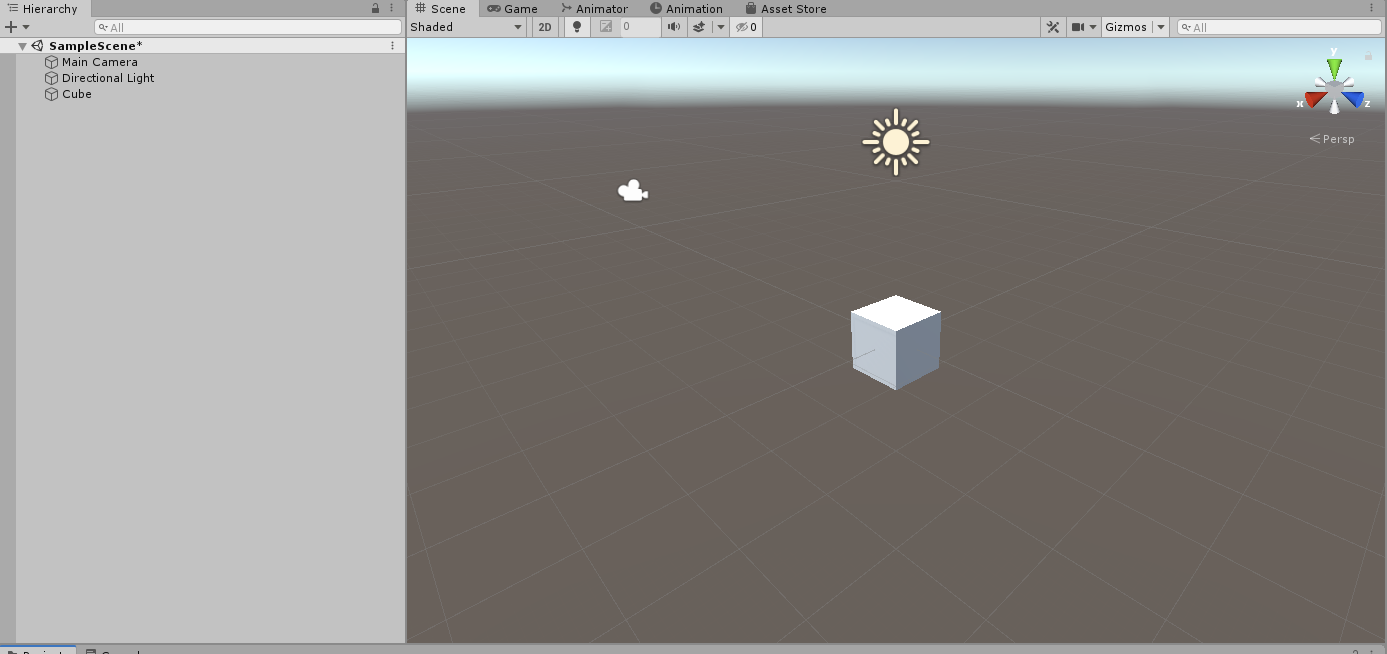
Task: Toggle hidden objects visibility counter button
Action: point(746,27)
